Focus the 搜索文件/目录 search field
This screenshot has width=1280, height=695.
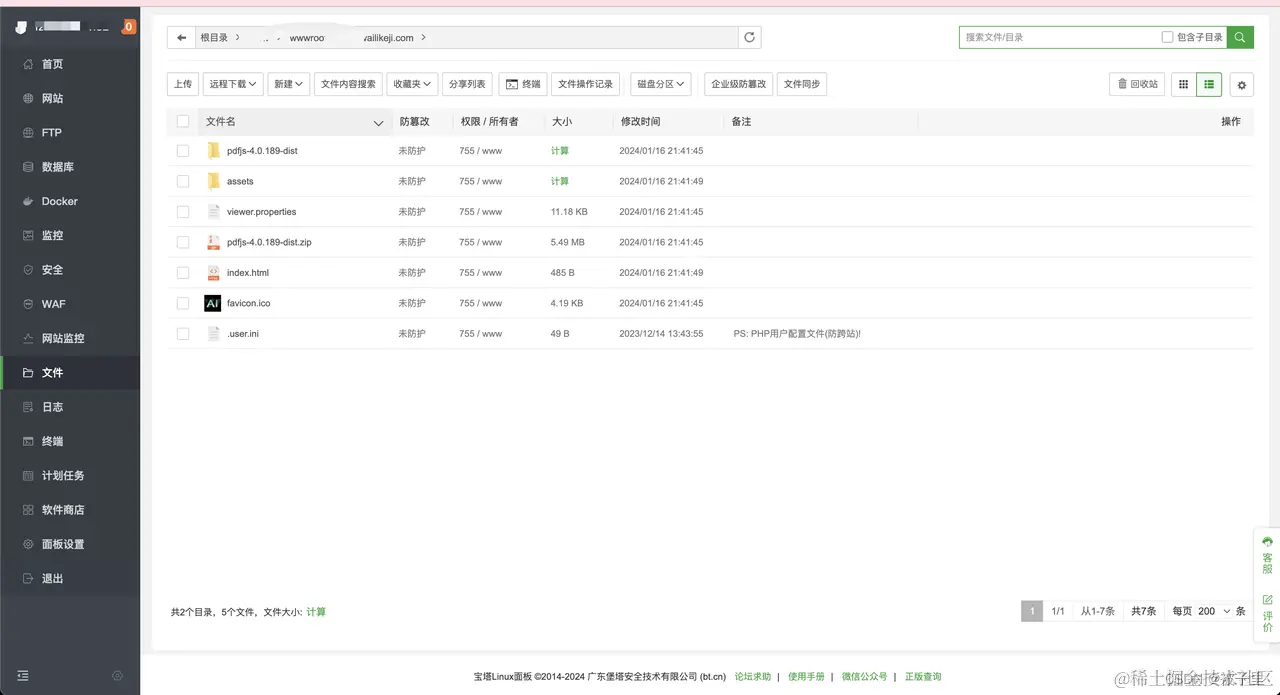(1058, 37)
